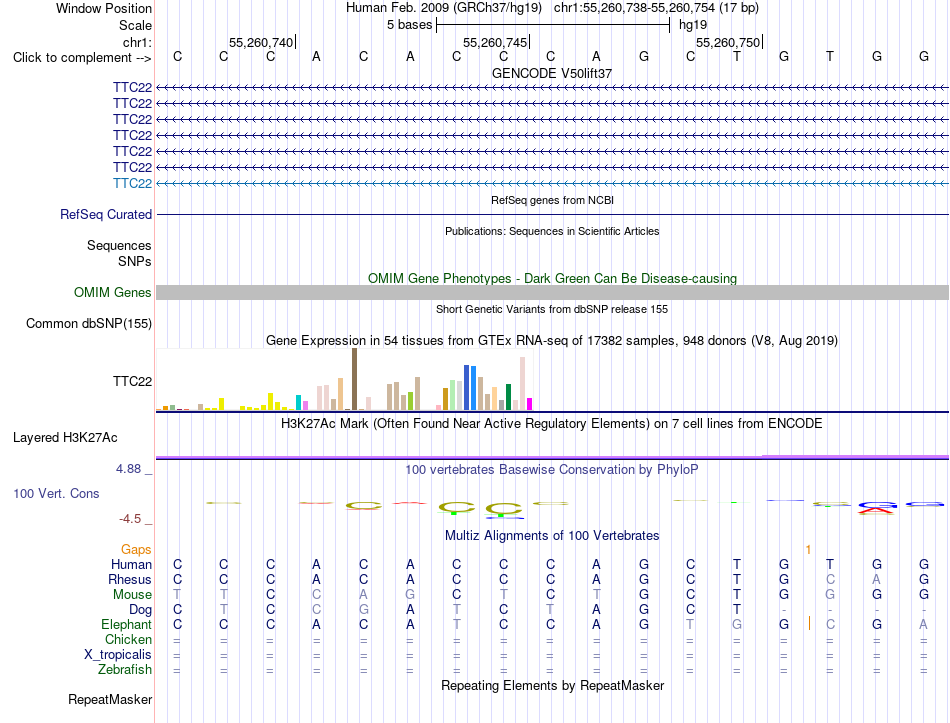Click the Scale label
Image resolution: width=950 pixels, height=723 pixels.
tap(135, 25)
